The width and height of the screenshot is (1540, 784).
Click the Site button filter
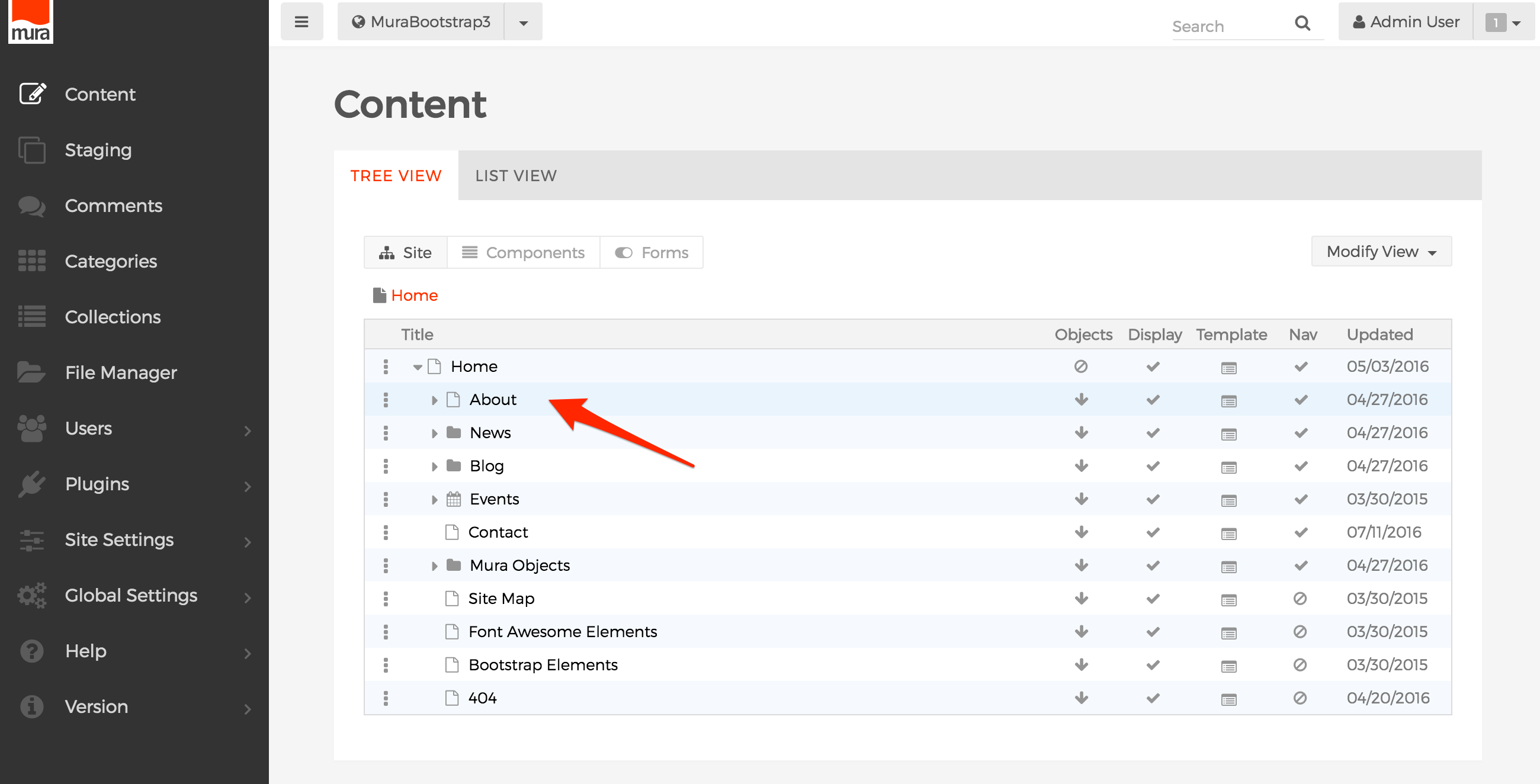pos(407,252)
